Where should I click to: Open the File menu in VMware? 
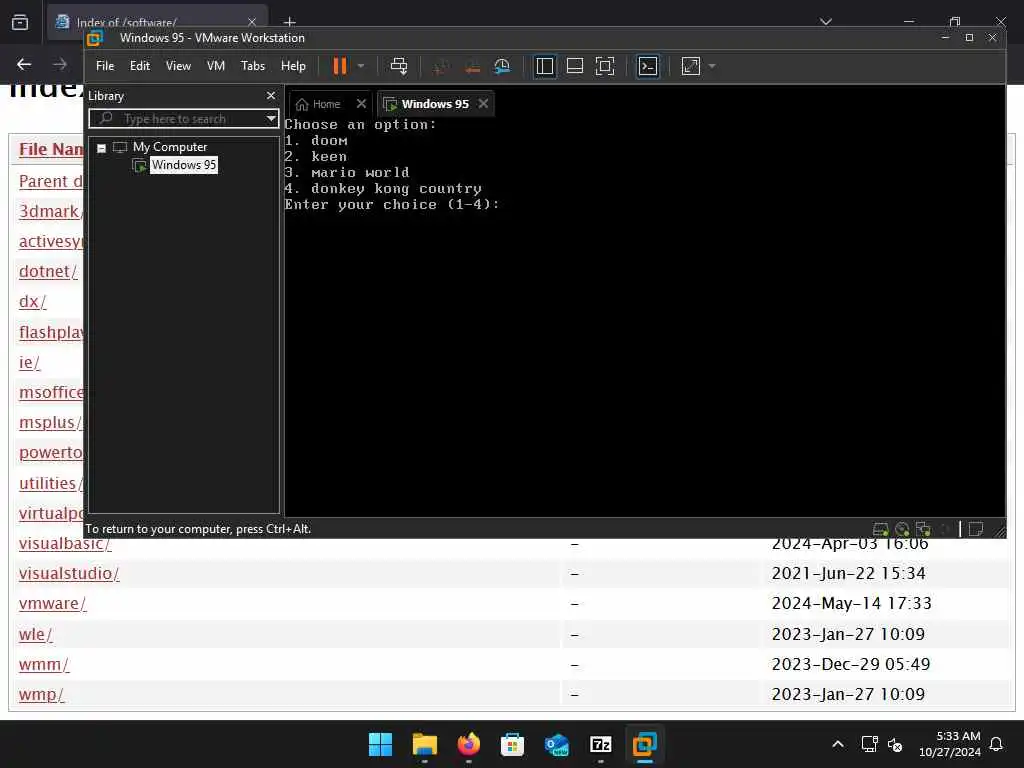coord(104,66)
